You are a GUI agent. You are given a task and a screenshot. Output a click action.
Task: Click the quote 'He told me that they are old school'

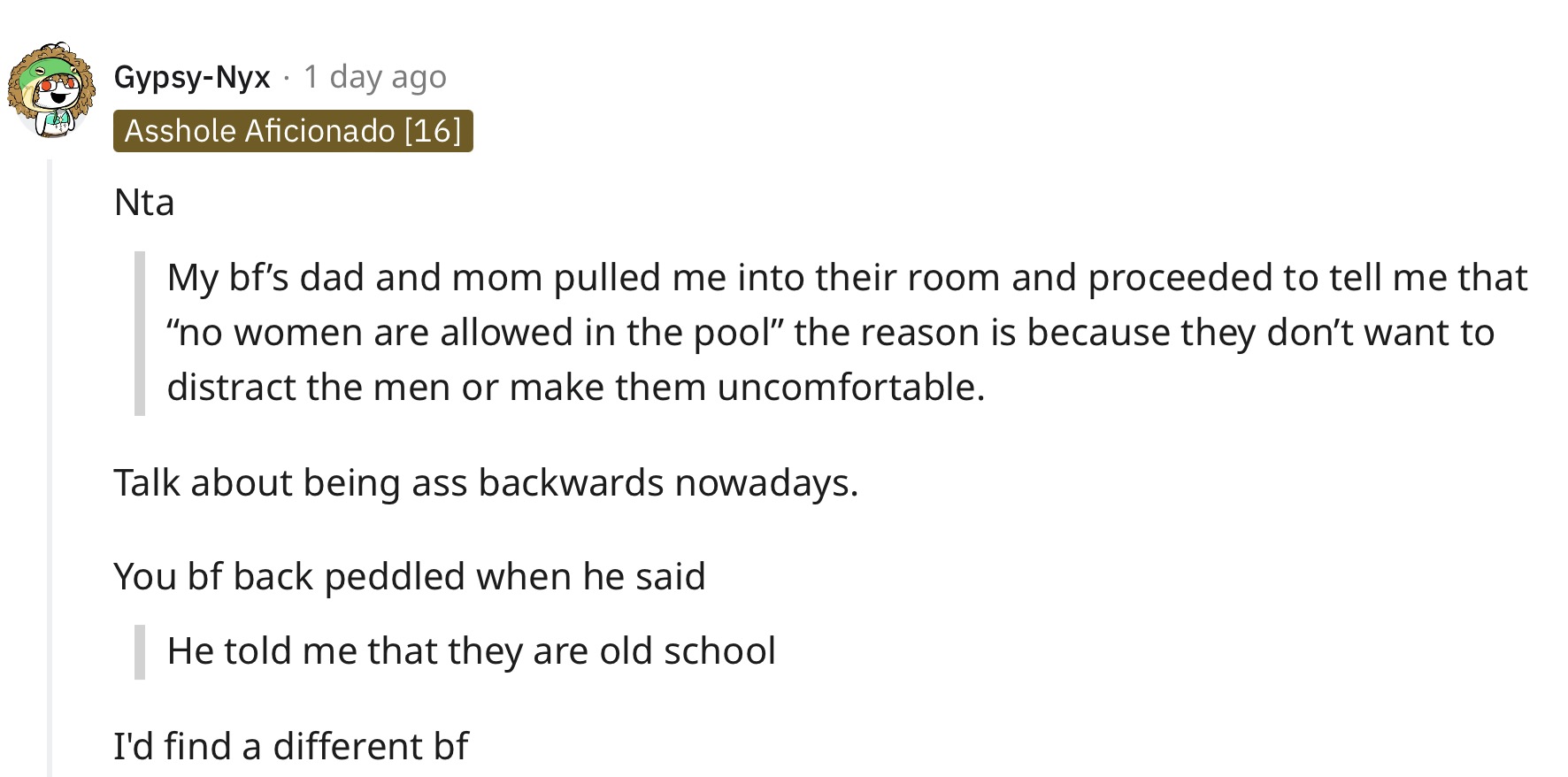(471, 651)
